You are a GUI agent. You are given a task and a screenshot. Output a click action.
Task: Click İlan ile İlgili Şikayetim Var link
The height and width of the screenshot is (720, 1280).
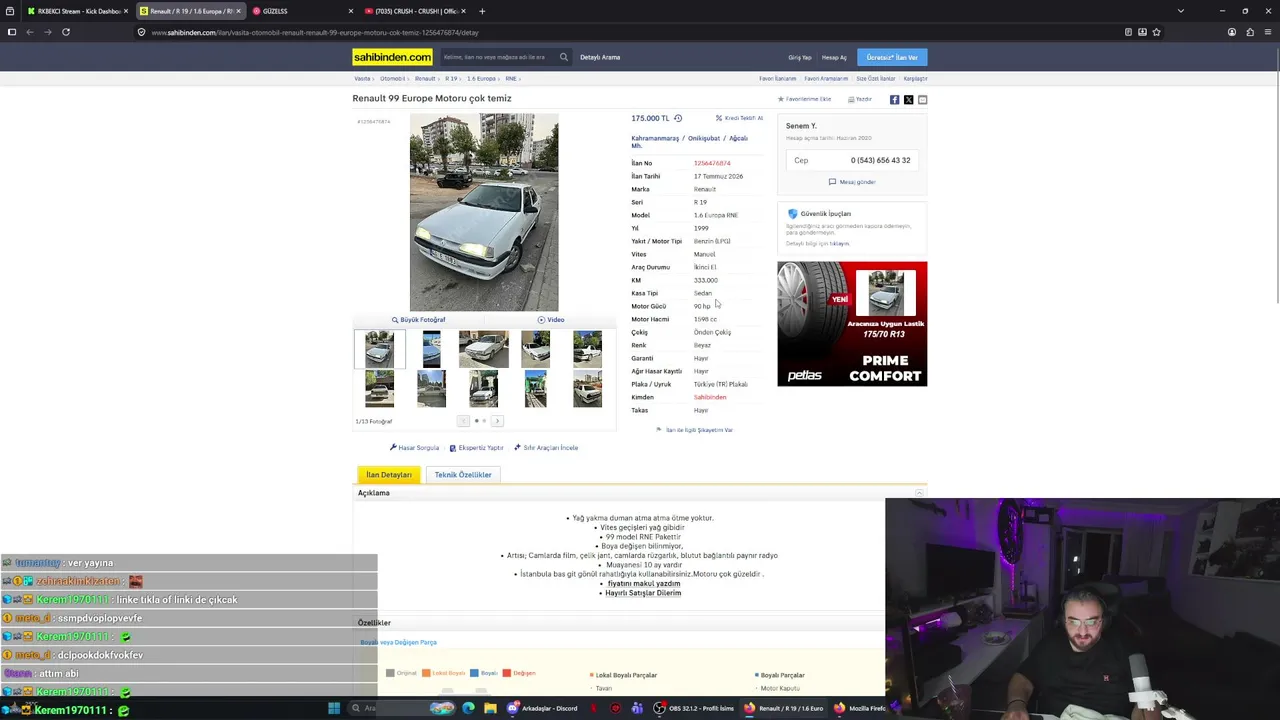point(695,430)
